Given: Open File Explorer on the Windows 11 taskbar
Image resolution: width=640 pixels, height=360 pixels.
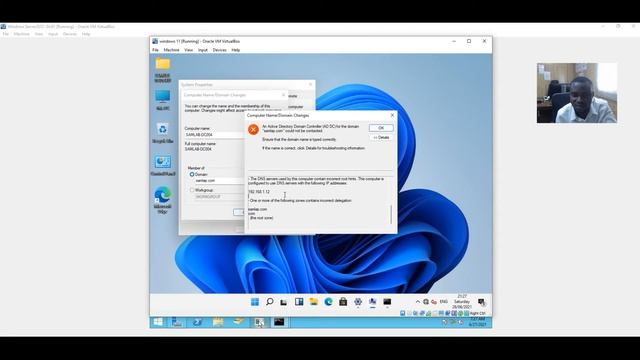Looking at the screenshot, I should pyautogui.click(x=313, y=302).
